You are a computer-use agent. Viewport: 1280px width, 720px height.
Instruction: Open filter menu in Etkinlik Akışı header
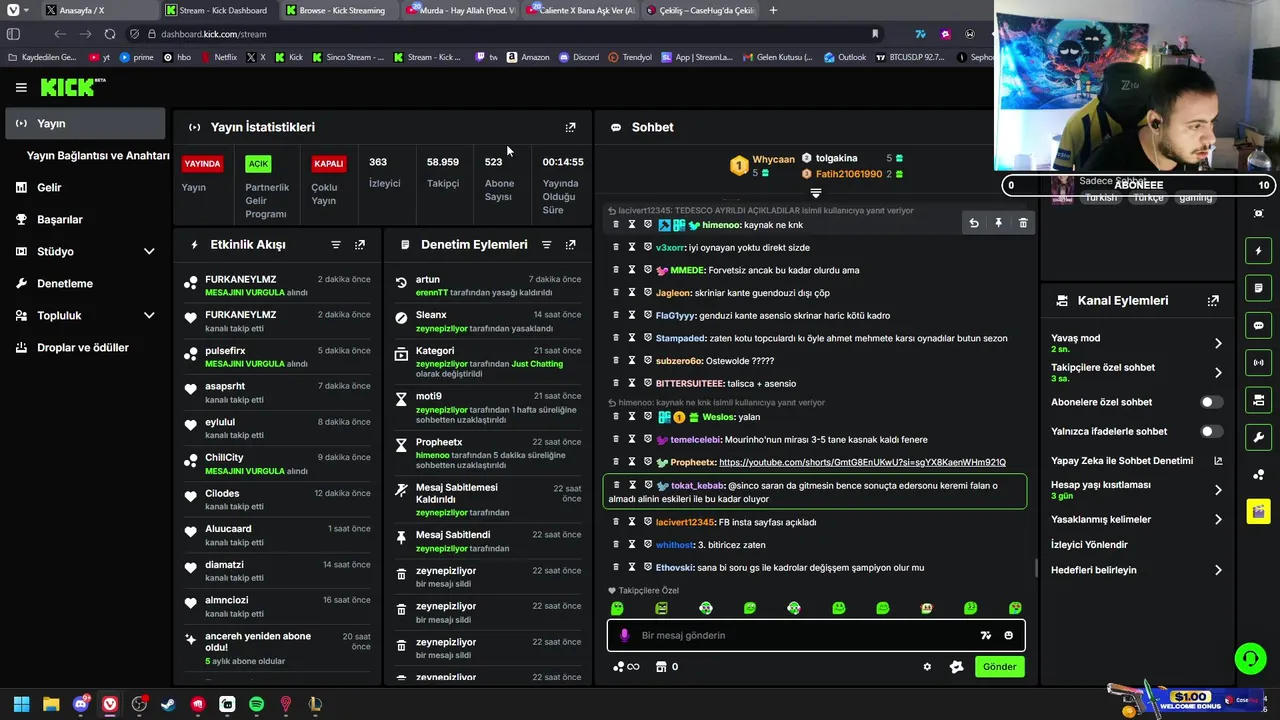[x=336, y=244]
